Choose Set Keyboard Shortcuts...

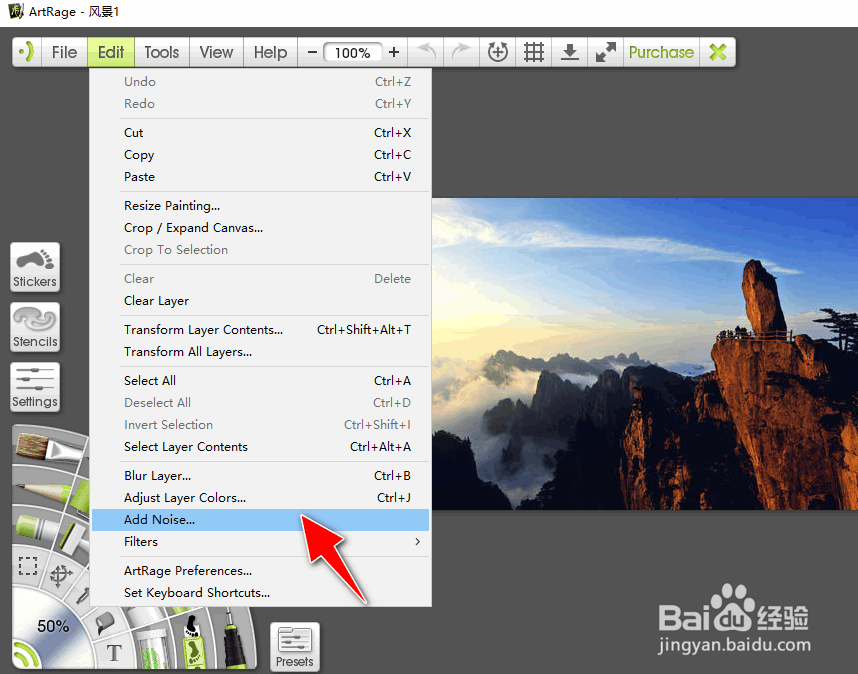click(260, 593)
